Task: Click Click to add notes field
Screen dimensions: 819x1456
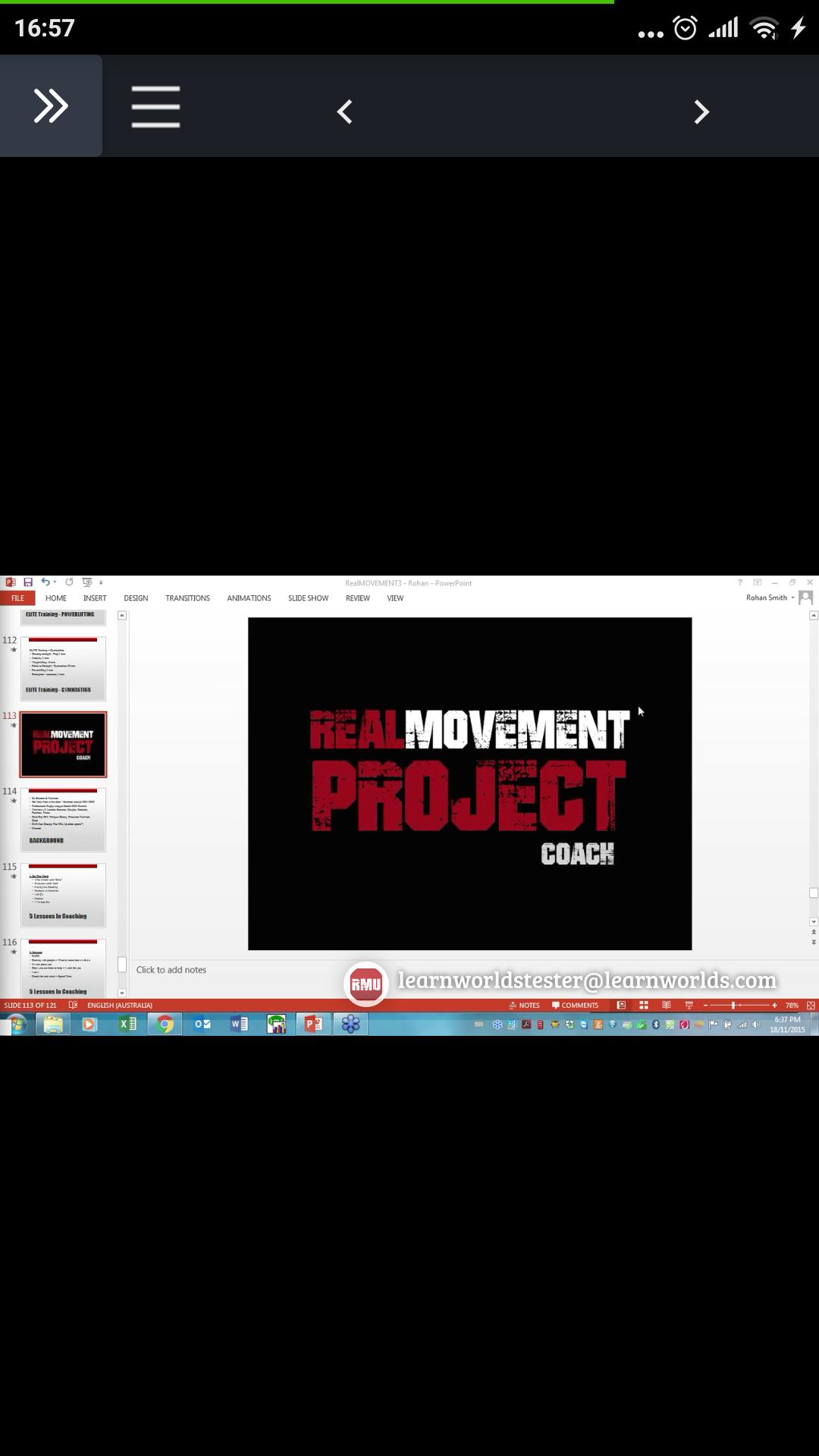Action: [x=171, y=970]
